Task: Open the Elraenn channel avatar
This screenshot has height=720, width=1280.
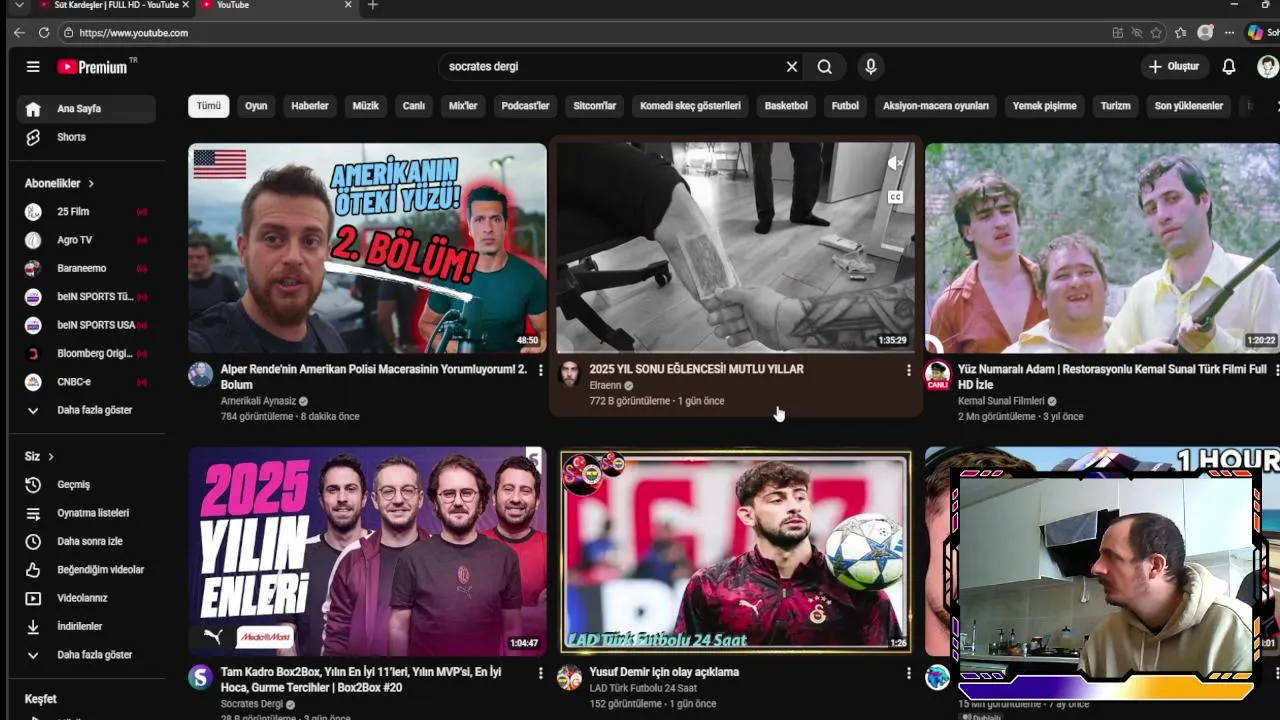Action: coord(569,375)
